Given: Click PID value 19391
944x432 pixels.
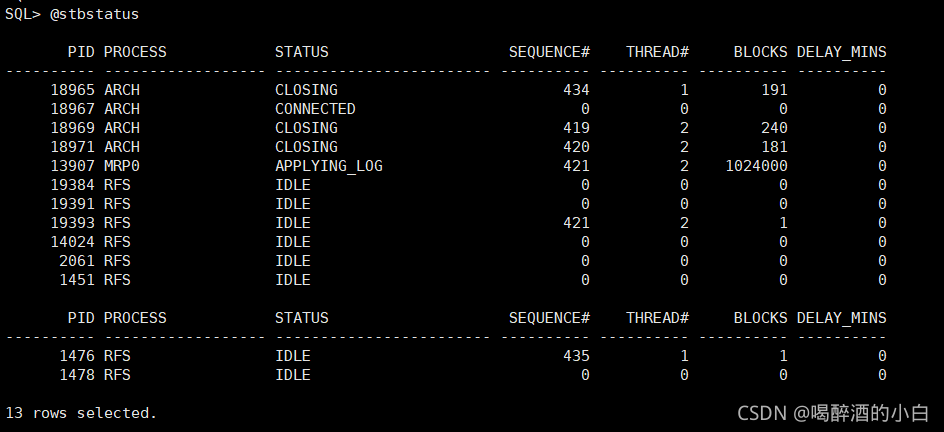Looking at the screenshot, I should point(72,204).
